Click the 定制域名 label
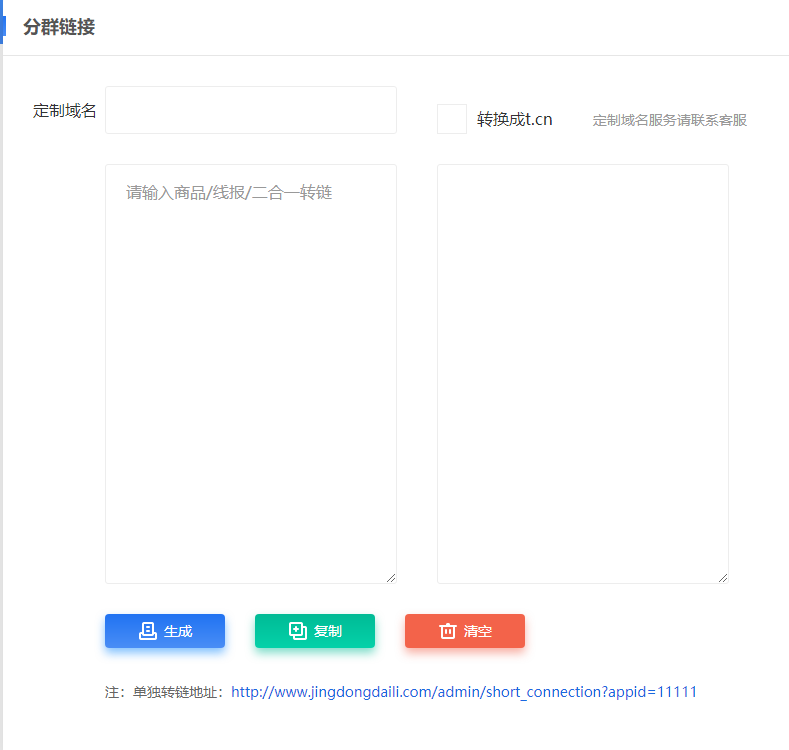Screen dimensions: 789x750 click(x=64, y=110)
